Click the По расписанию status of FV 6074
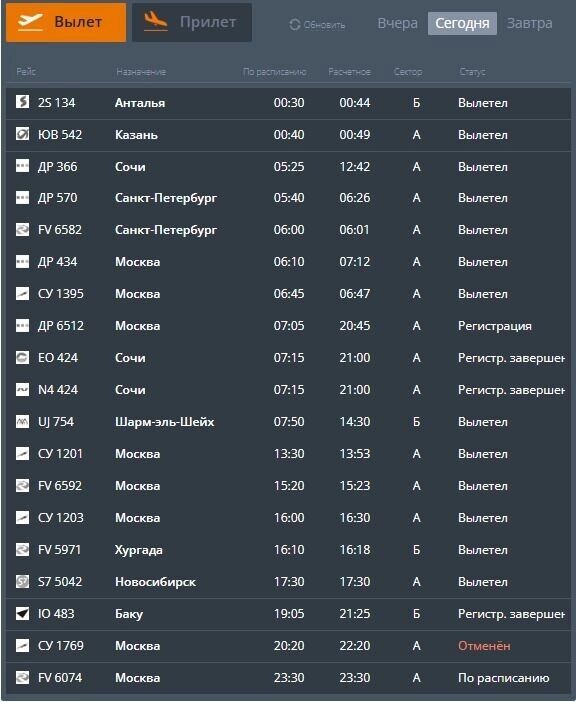576x702 pixels. click(x=503, y=678)
